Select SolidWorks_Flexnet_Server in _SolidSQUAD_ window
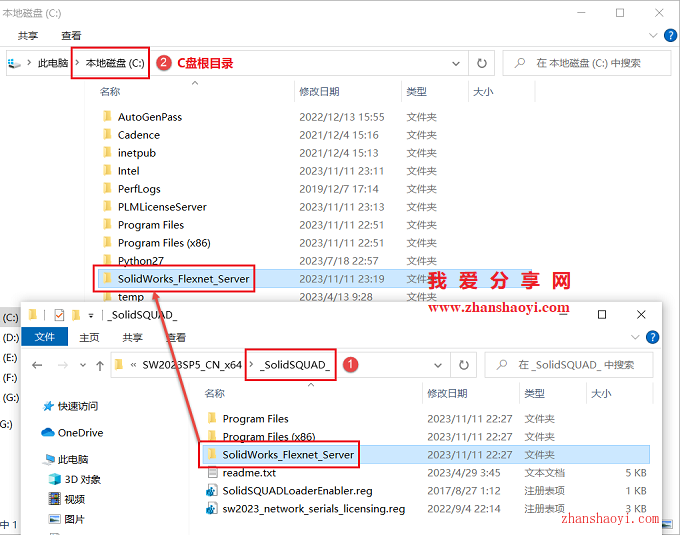Viewport: 680px width, 535px height. point(288,455)
